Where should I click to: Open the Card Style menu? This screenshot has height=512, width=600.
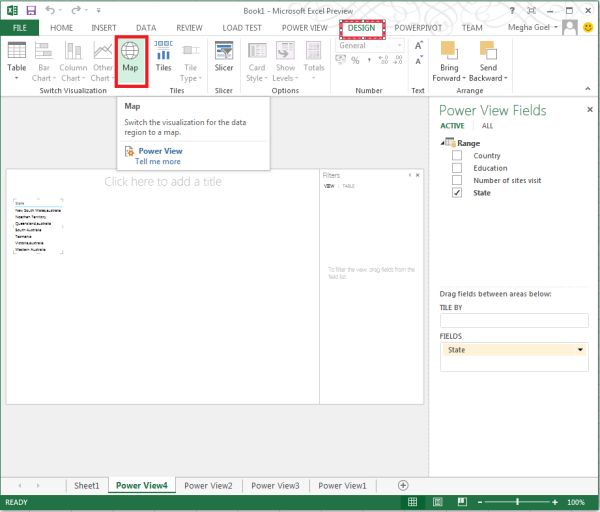257,61
